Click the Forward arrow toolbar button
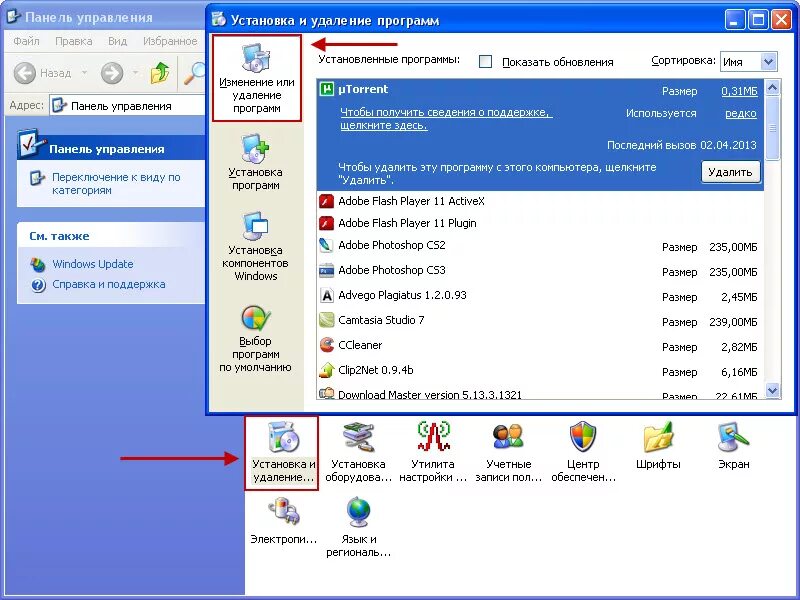This screenshot has height=600, width=800. [x=112, y=73]
